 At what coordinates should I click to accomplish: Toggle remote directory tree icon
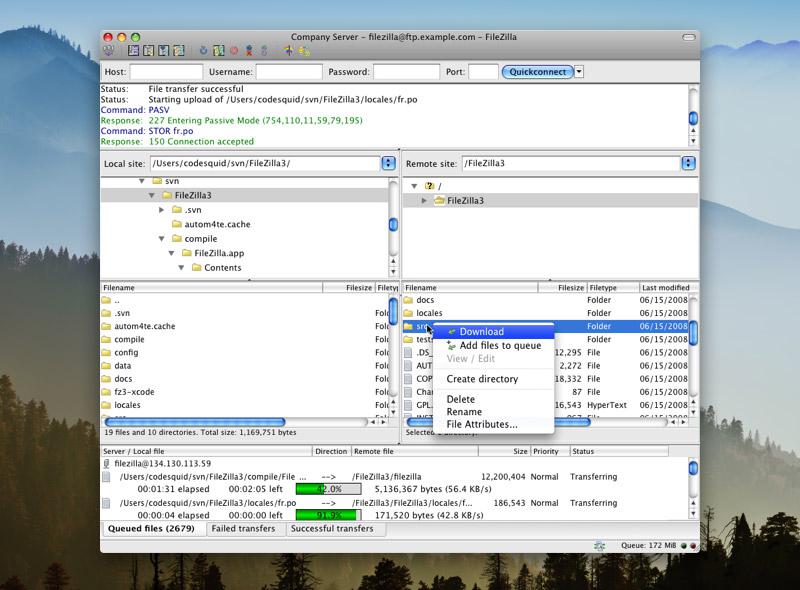(x=163, y=50)
